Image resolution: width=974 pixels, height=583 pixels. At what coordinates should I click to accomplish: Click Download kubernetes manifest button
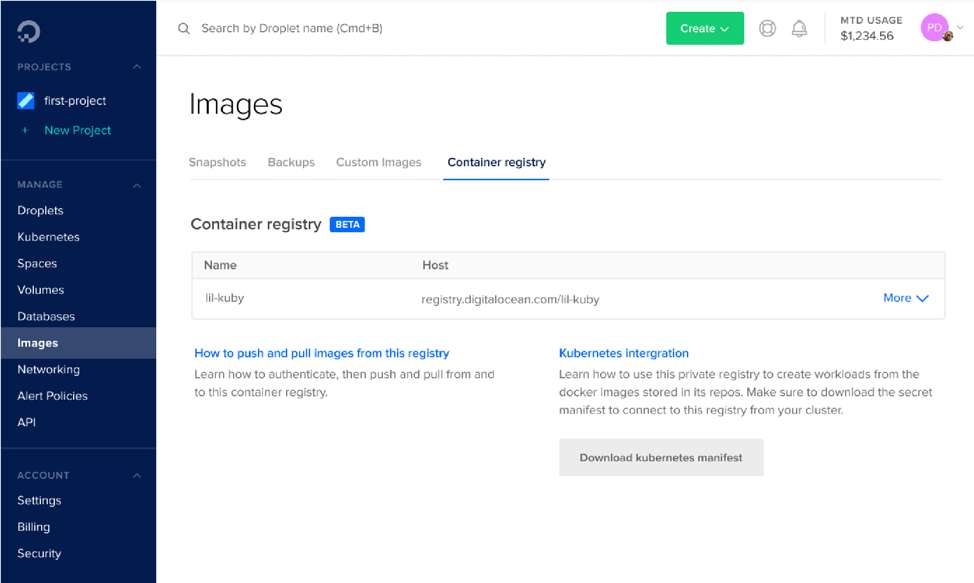tap(661, 458)
